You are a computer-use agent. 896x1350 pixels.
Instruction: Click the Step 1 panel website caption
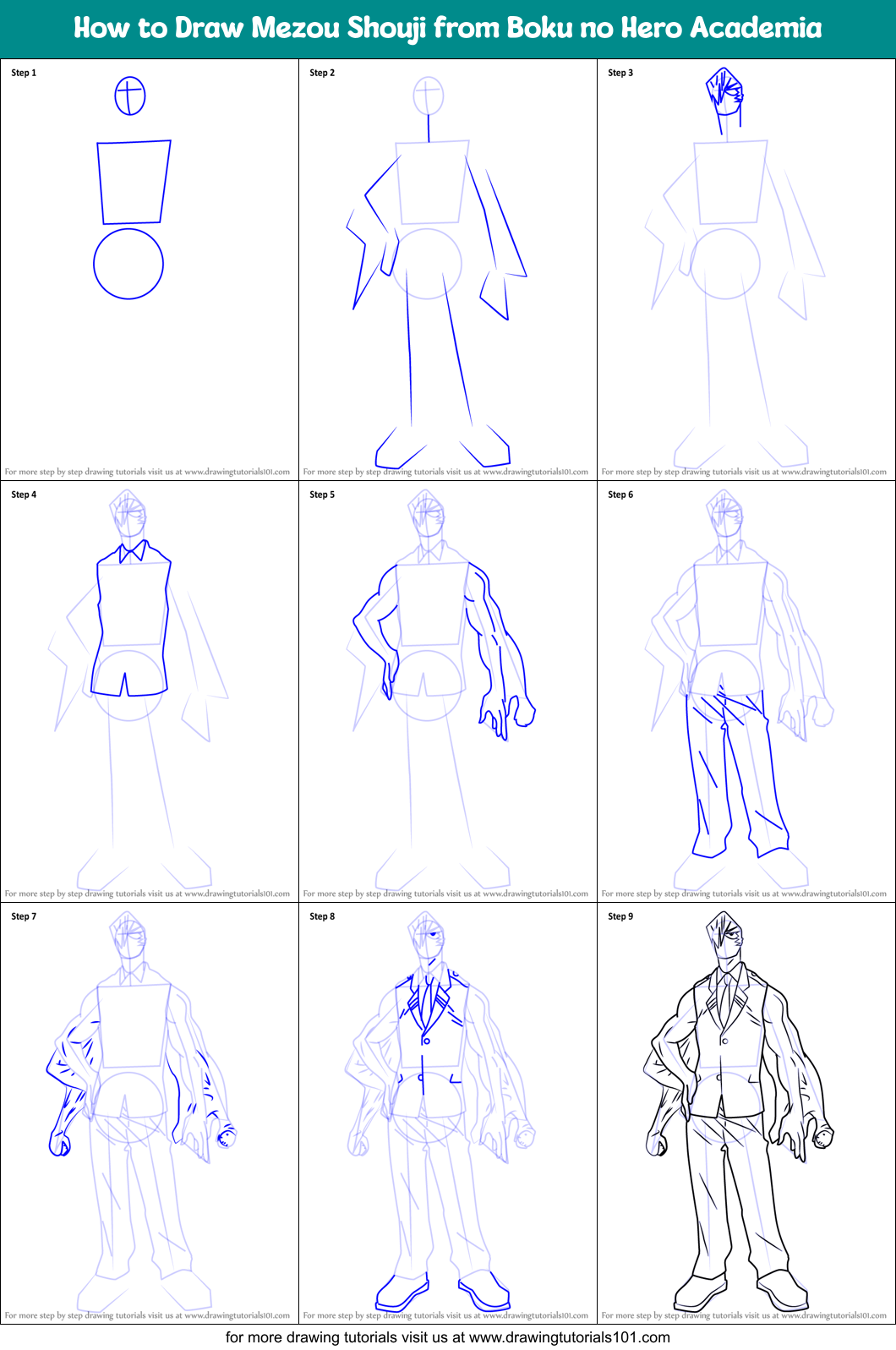click(x=147, y=473)
